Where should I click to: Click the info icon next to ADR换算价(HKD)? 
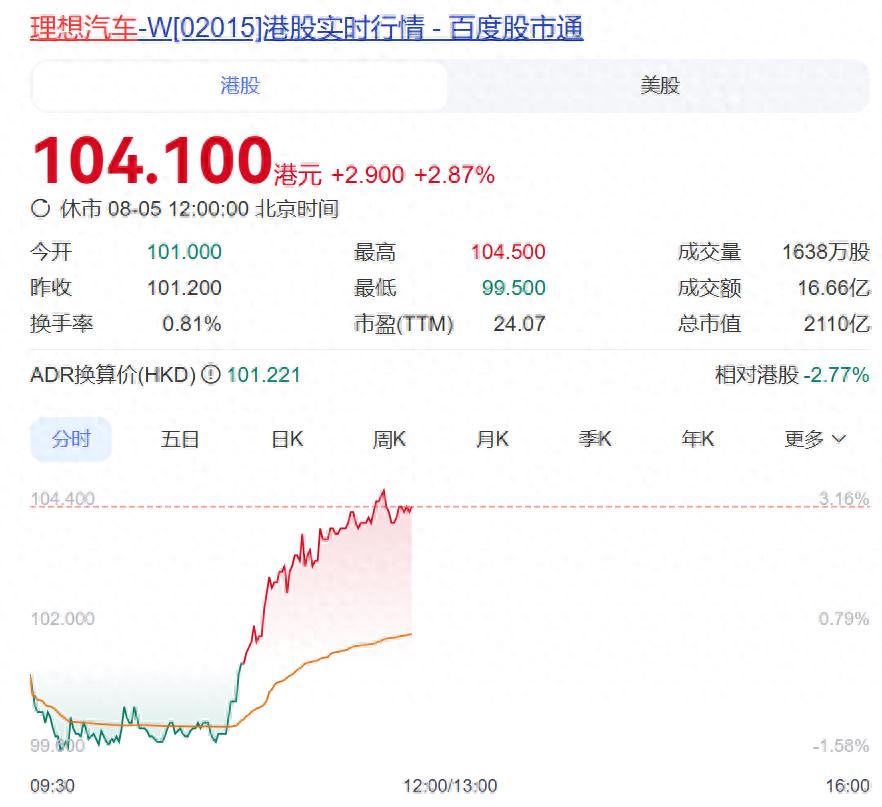[210, 375]
